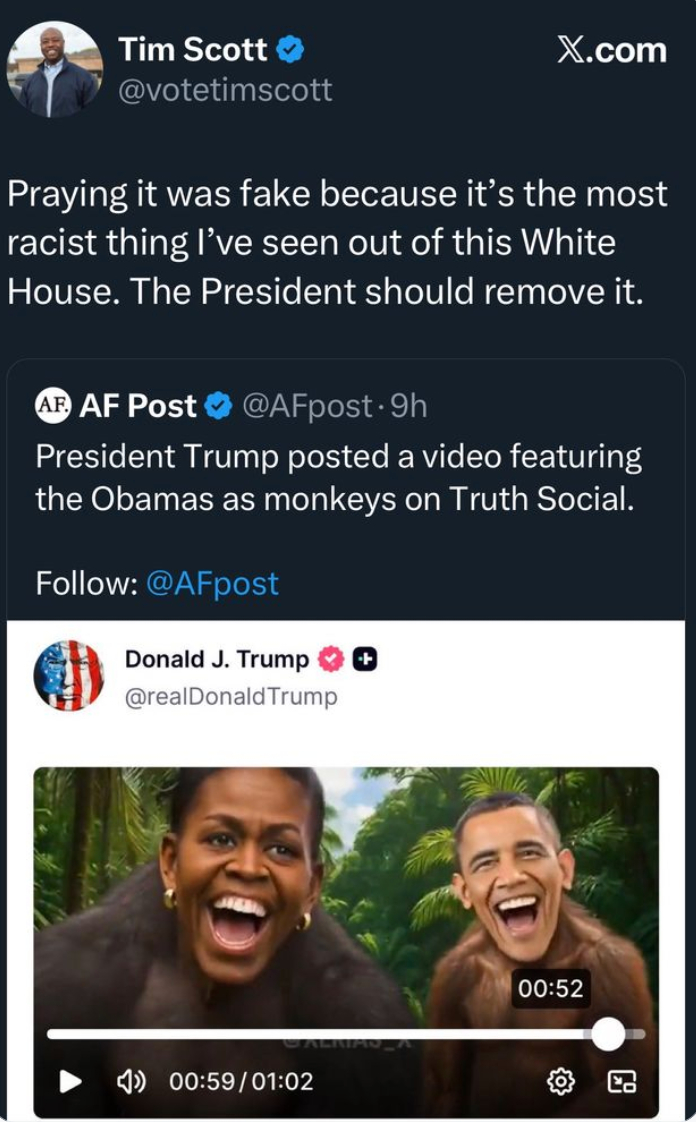696x1122 pixels.
Task: Toggle picture-in-picture mode icon
Action: (x=622, y=1081)
